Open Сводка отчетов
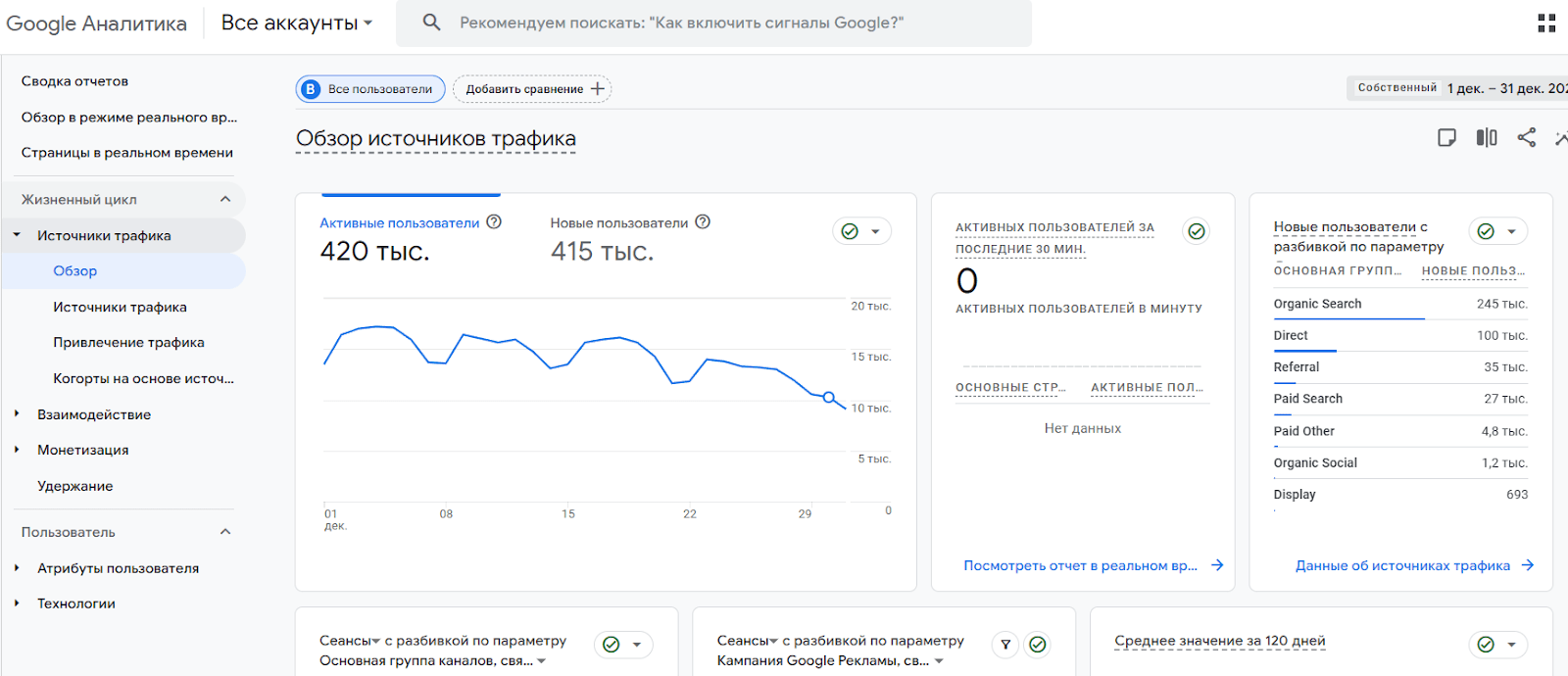Viewport: 1568px width, 676px height. coord(74,81)
